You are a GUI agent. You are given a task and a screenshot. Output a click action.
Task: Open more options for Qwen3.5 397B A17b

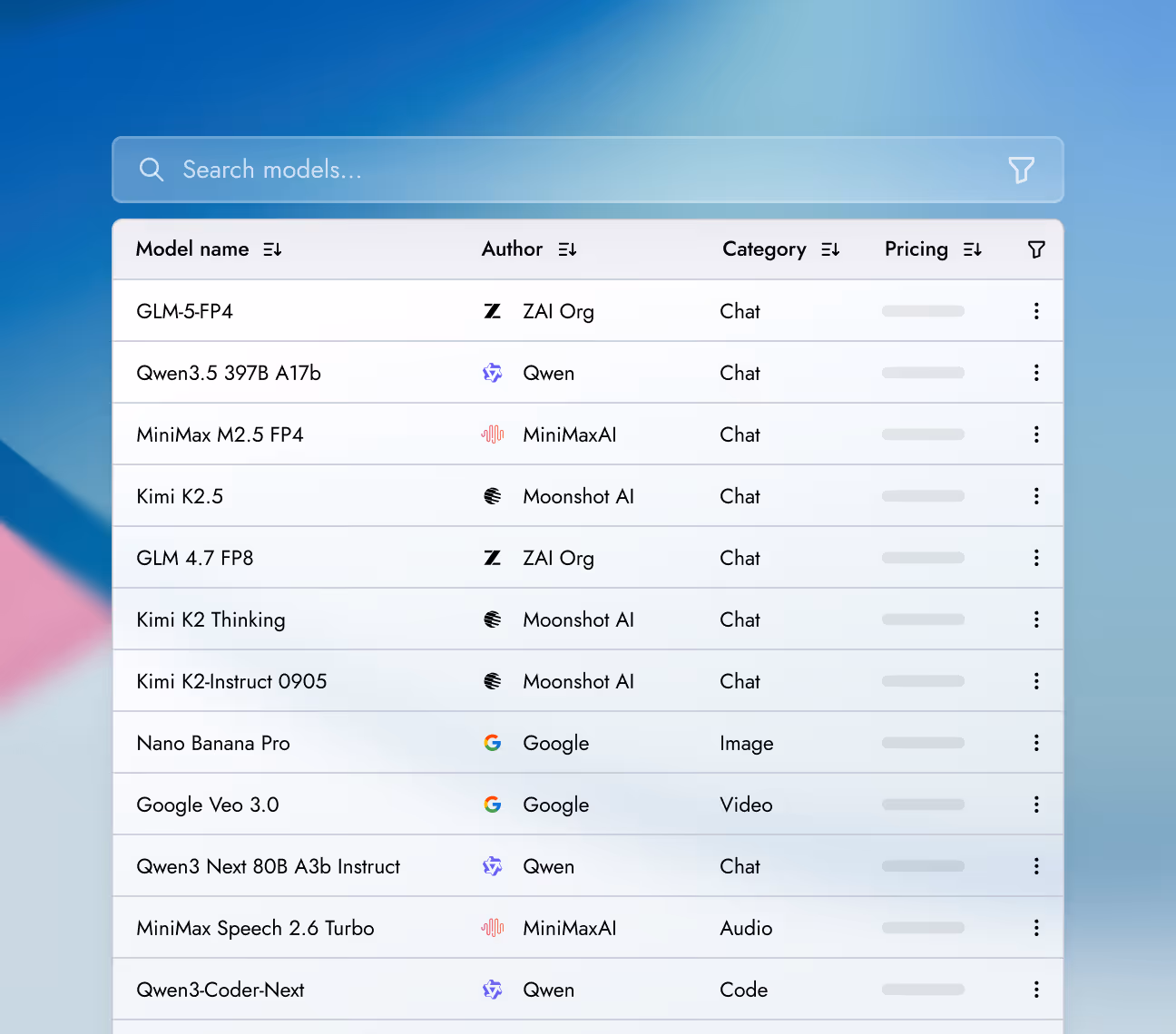[1036, 373]
